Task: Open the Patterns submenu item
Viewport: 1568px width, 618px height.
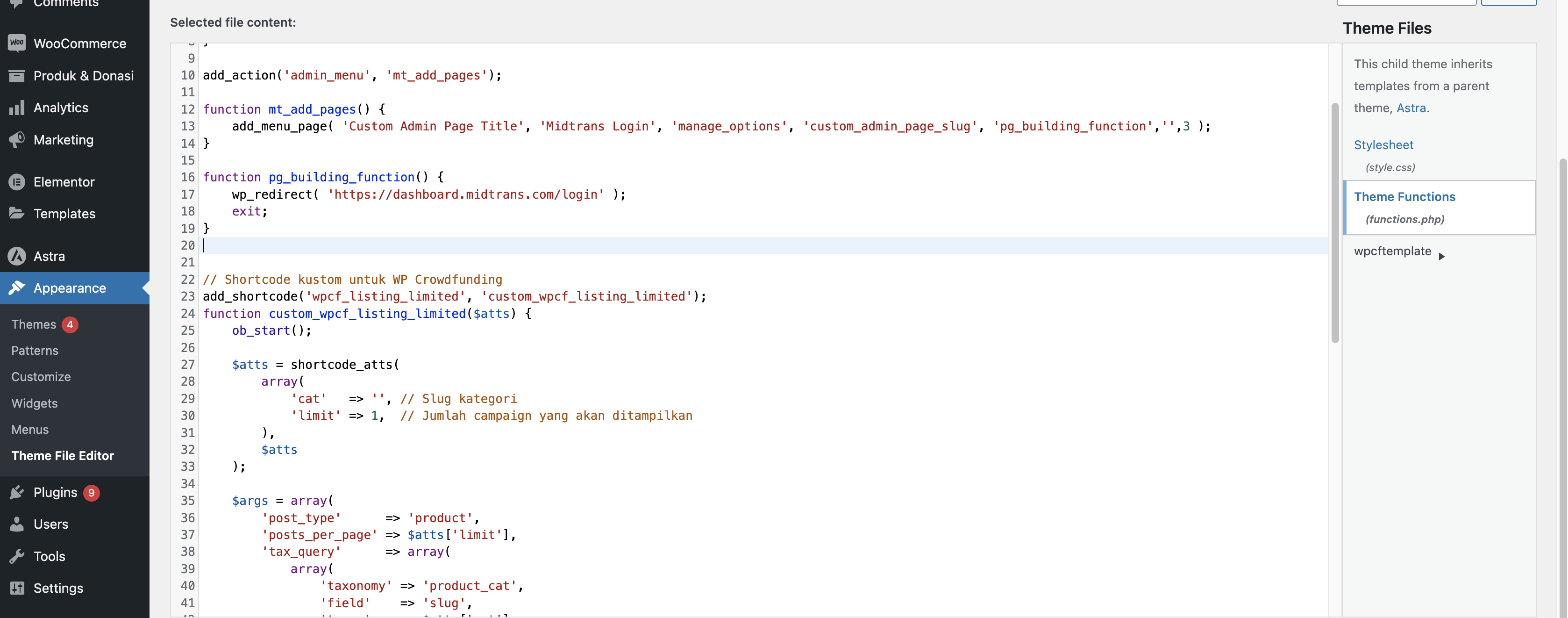Action: pos(35,351)
